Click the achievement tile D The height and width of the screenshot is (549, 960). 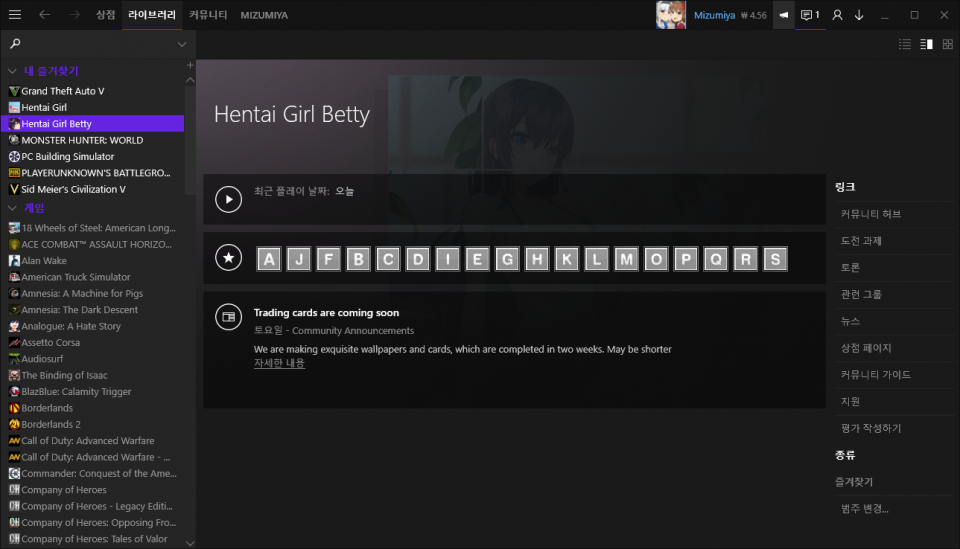tap(418, 259)
